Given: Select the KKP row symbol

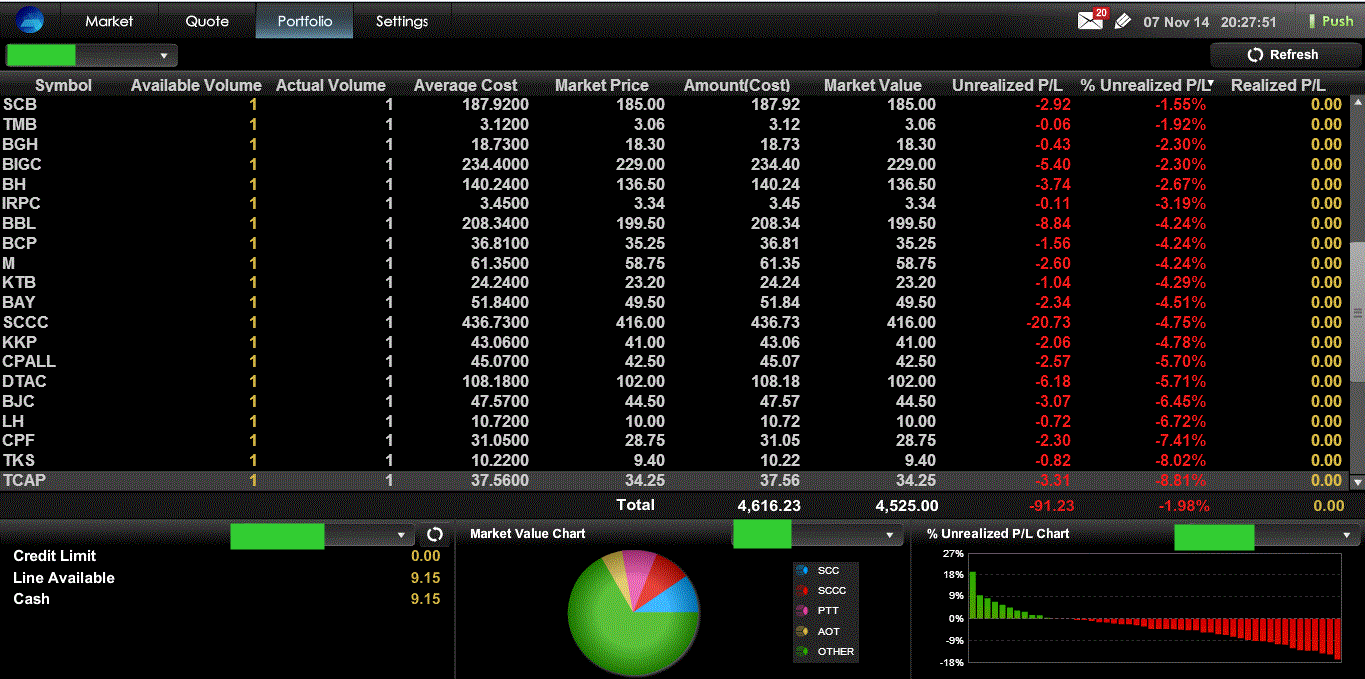Looking at the screenshot, I should tap(20, 342).
